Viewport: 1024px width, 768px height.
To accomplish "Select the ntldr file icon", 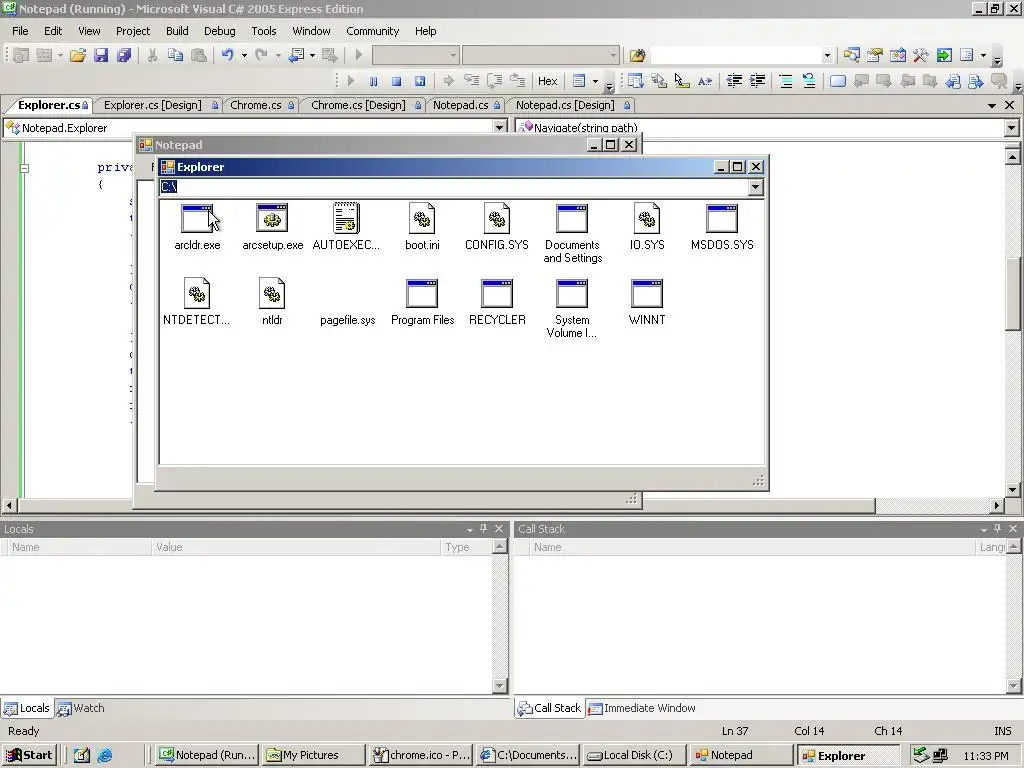I will tap(272, 293).
